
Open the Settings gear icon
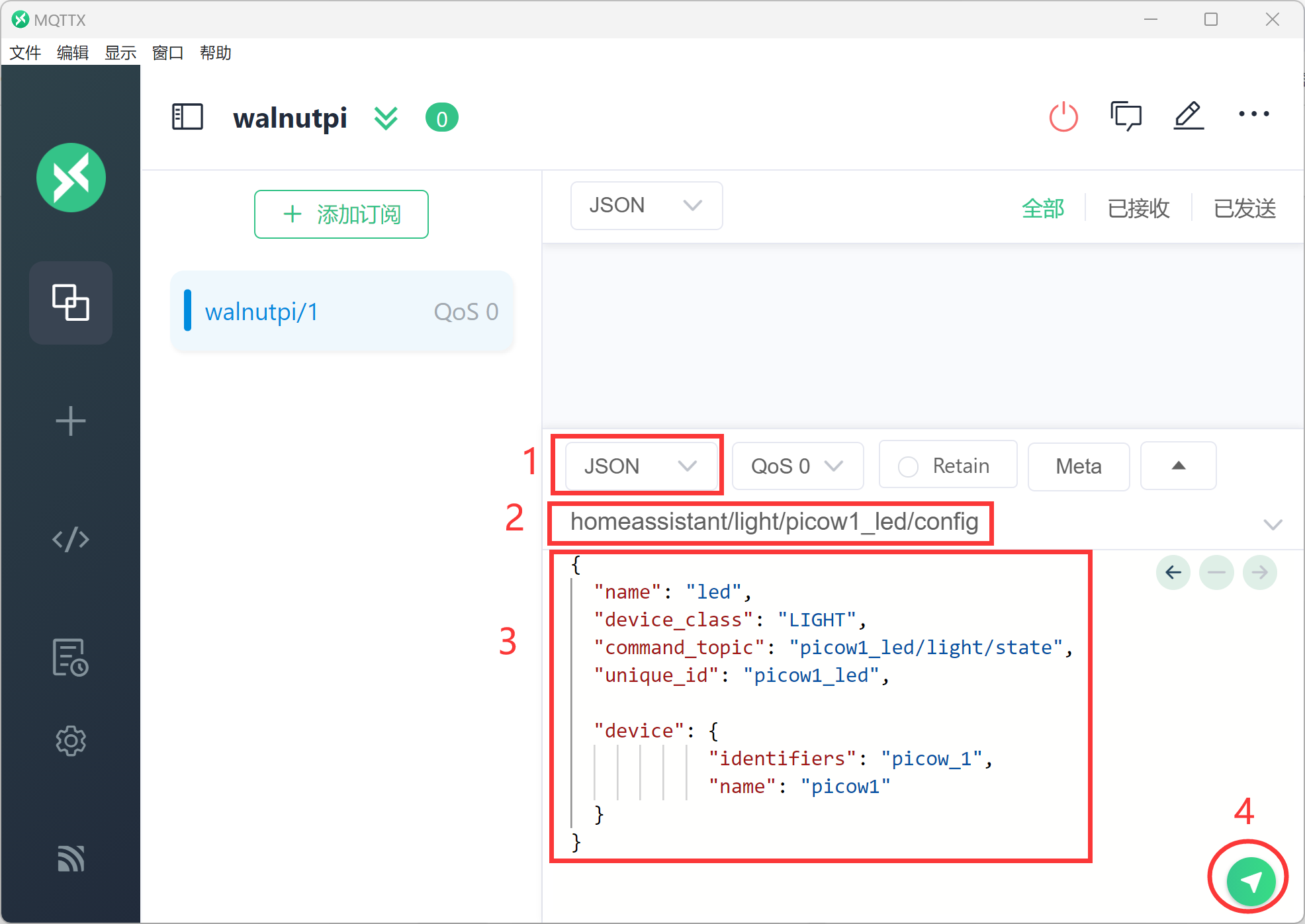71,741
